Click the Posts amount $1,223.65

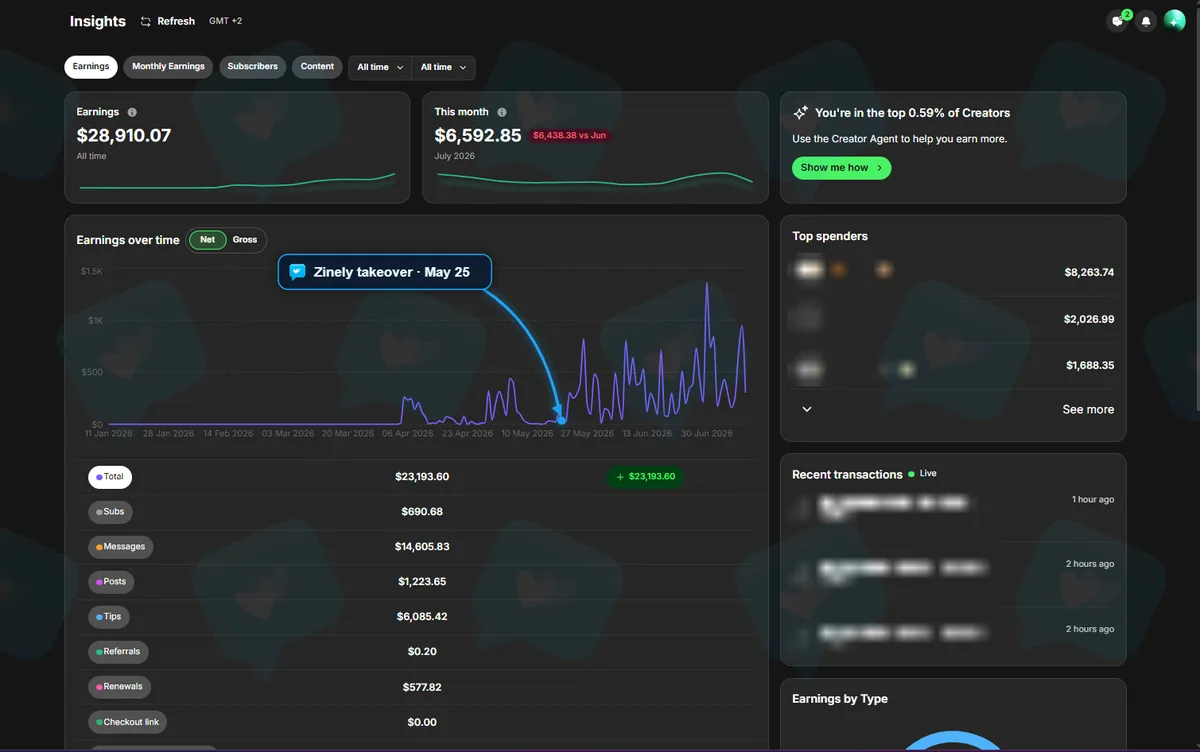click(422, 582)
